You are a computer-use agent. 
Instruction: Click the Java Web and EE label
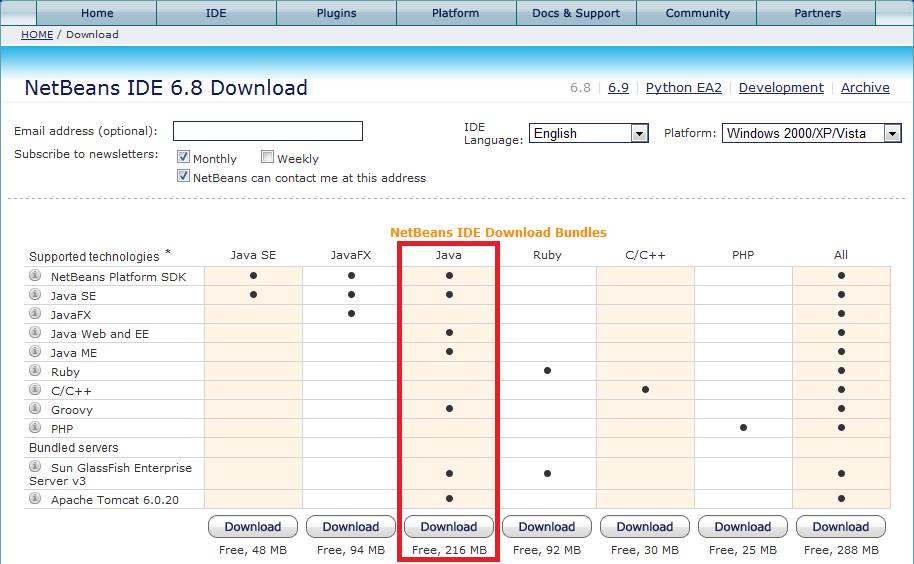(100, 334)
